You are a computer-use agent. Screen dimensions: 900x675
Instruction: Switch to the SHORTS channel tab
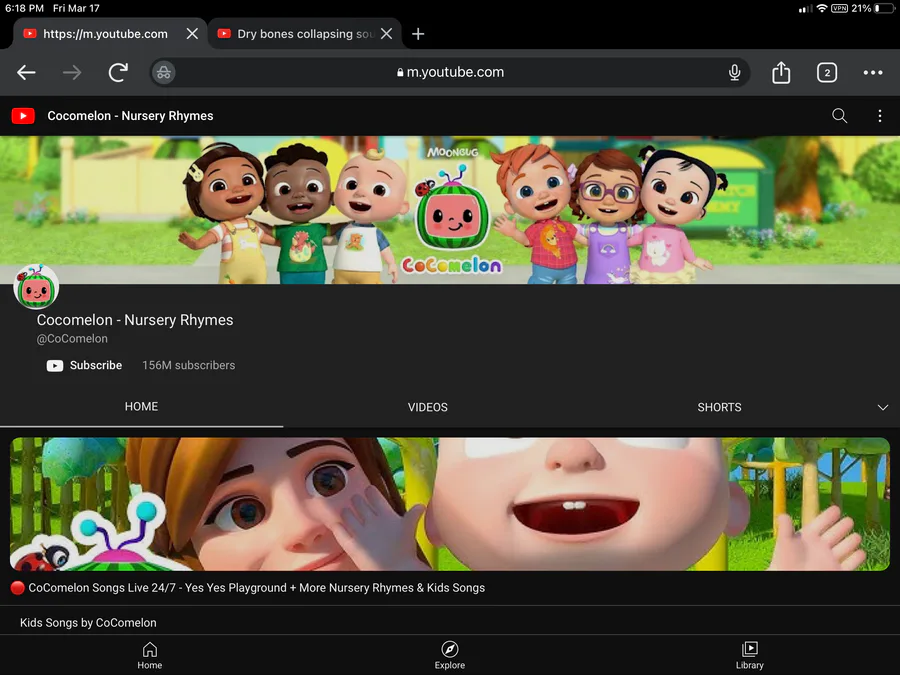[x=719, y=407]
